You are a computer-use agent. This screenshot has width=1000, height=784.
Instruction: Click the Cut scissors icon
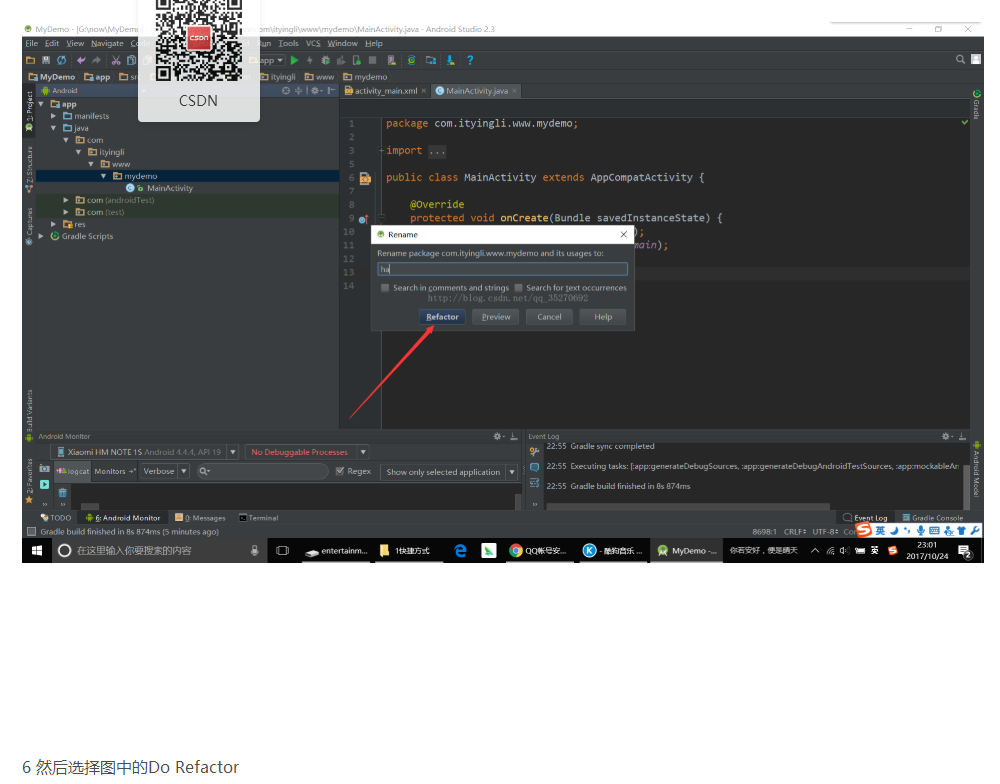coord(116,60)
